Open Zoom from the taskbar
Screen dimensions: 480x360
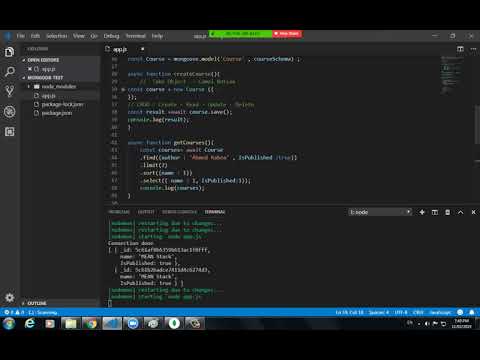[x=133, y=323]
